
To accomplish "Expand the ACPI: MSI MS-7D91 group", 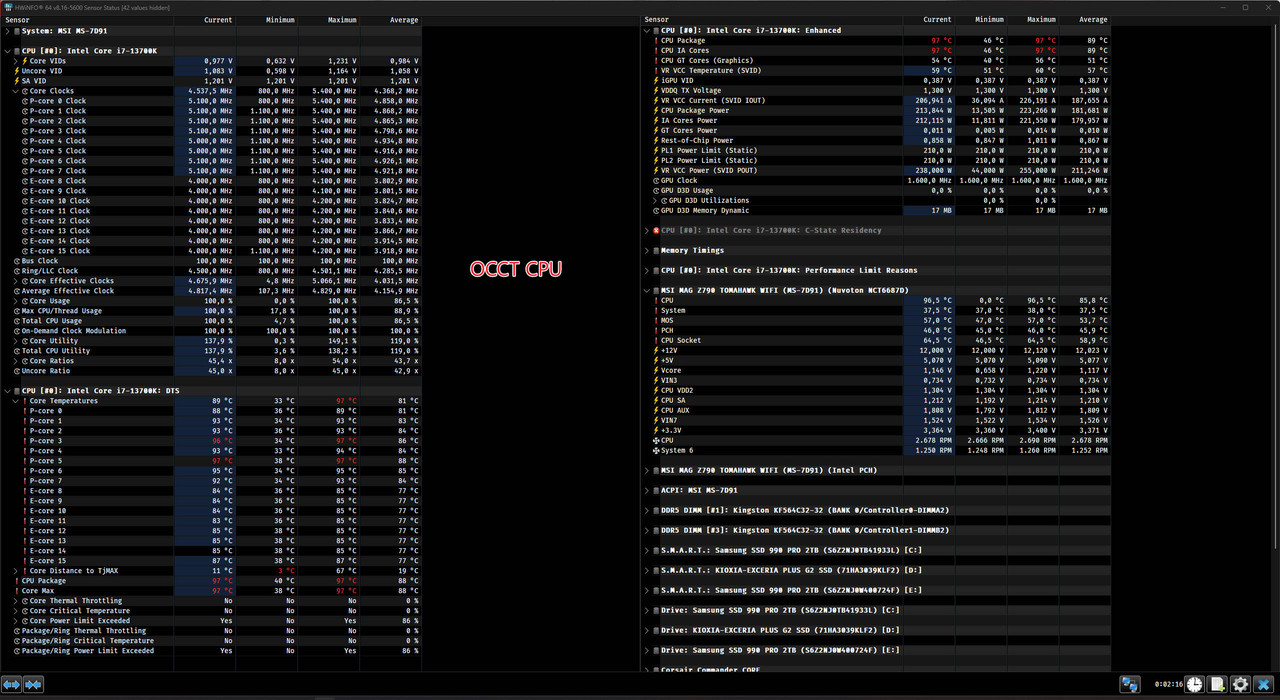I will 647,491.
